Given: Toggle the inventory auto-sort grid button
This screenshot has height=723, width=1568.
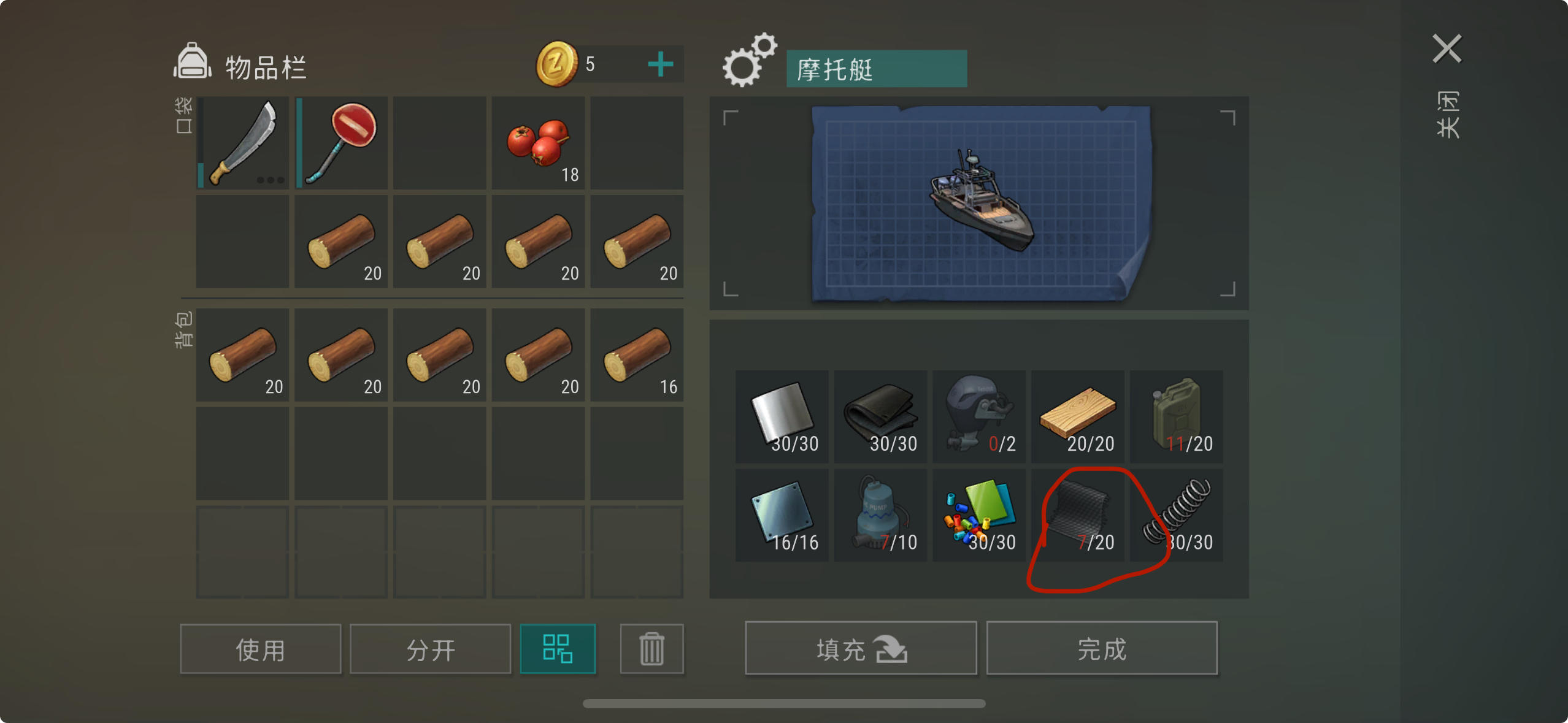Looking at the screenshot, I should 558,649.
